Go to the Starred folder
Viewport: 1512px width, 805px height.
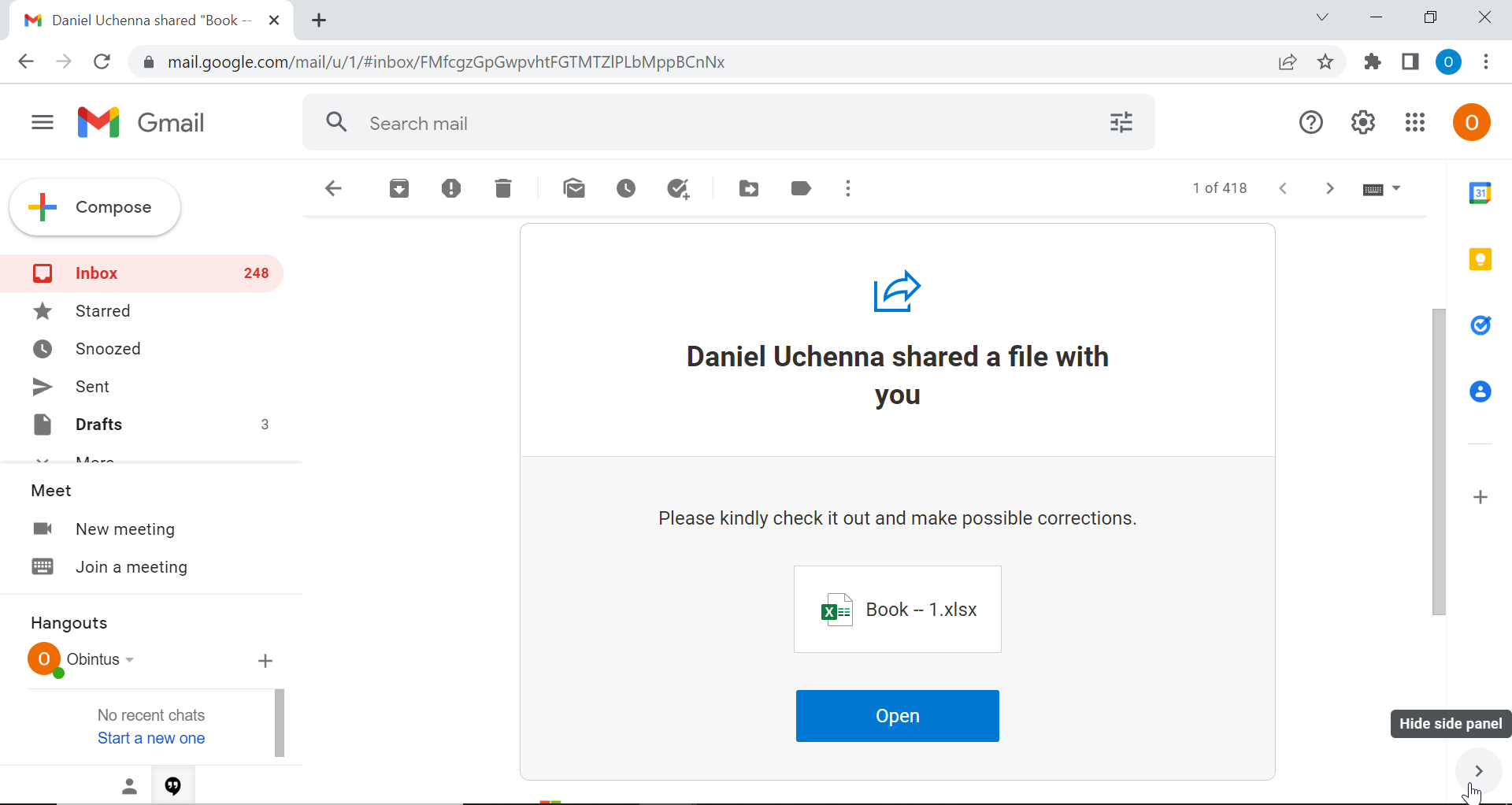click(102, 311)
